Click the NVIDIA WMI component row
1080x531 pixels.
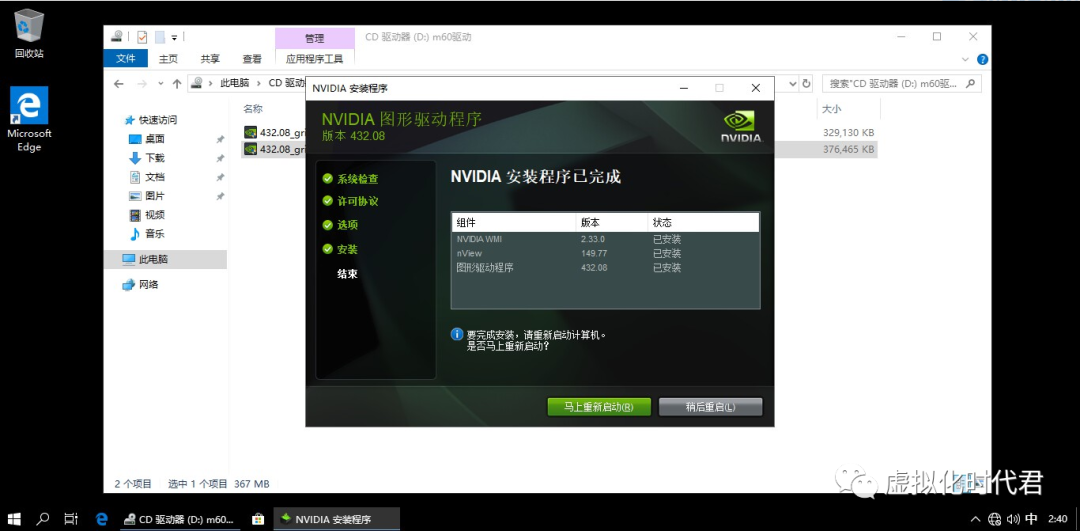(605, 240)
